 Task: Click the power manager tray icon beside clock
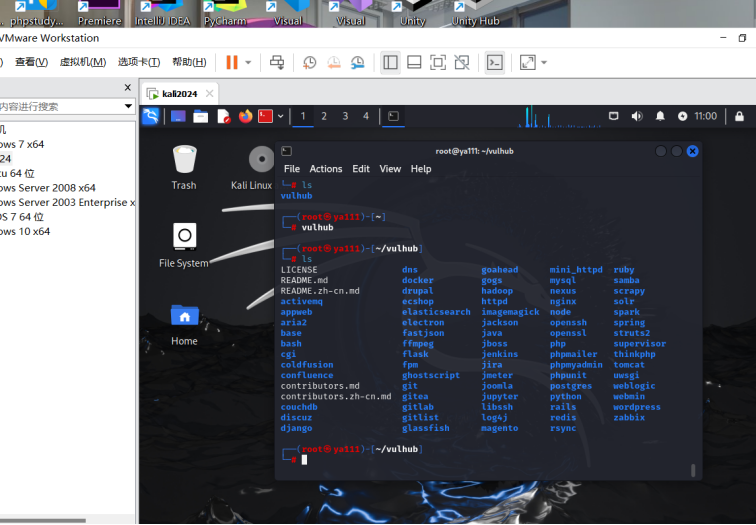point(682,116)
